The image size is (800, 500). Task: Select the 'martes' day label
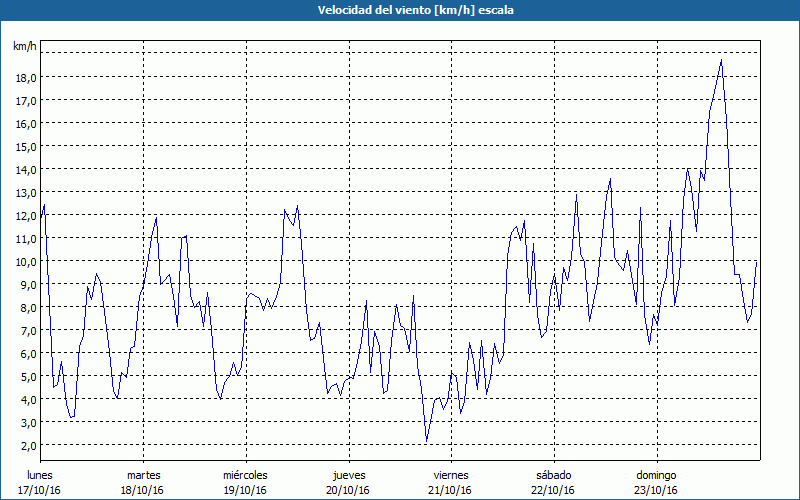coord(143,475)
